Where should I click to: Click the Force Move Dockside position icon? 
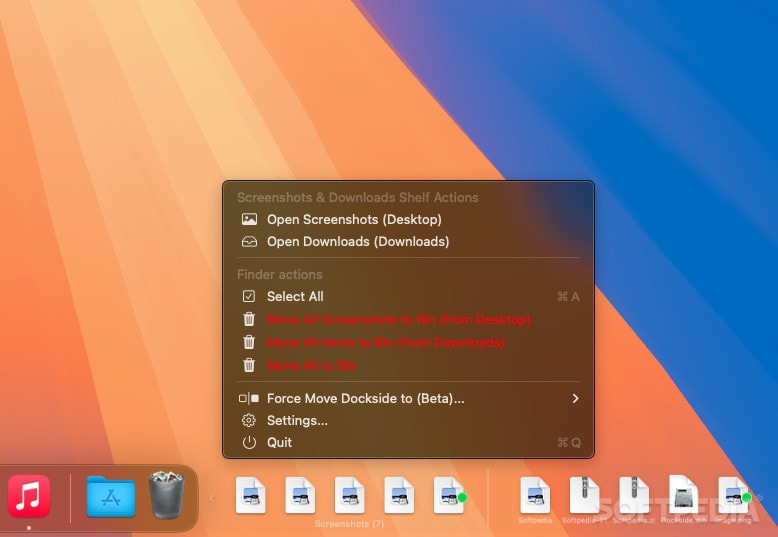249,398
